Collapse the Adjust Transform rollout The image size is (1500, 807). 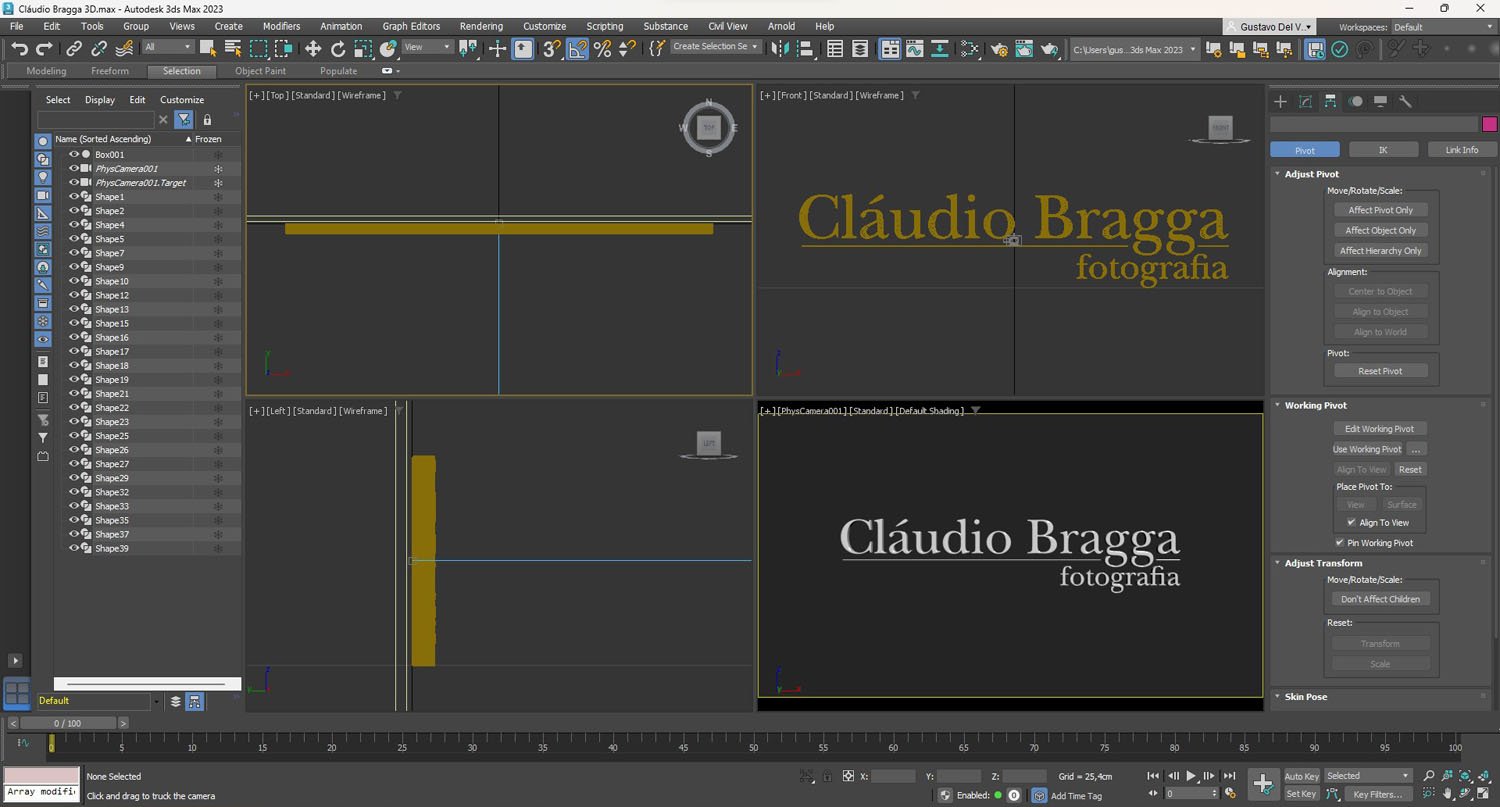point(1323,563)
